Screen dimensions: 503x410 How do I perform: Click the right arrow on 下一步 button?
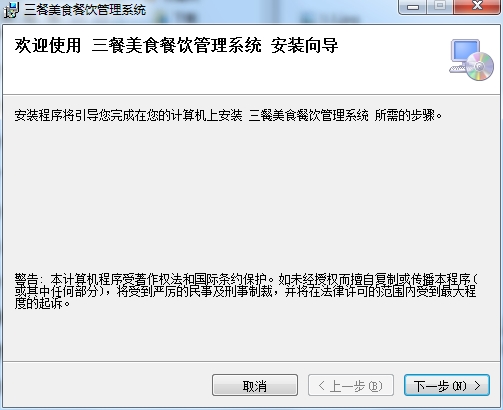pyautogui.click(x=478, y=386)
